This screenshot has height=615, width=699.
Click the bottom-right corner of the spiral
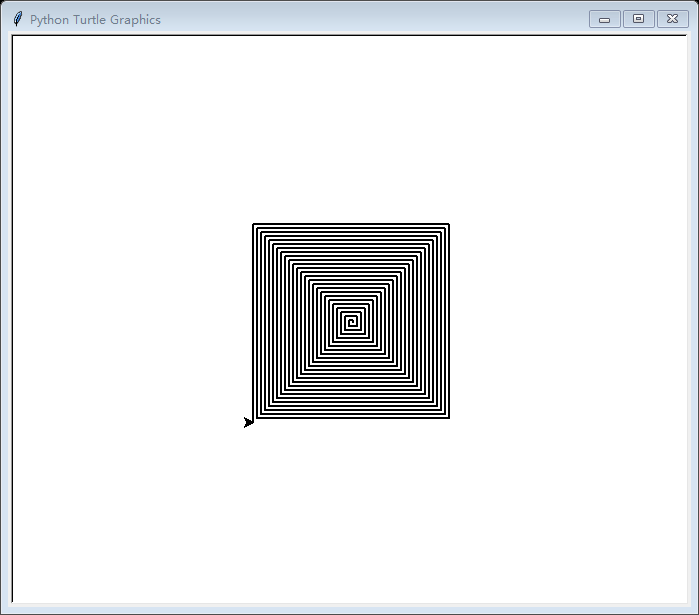448,418
